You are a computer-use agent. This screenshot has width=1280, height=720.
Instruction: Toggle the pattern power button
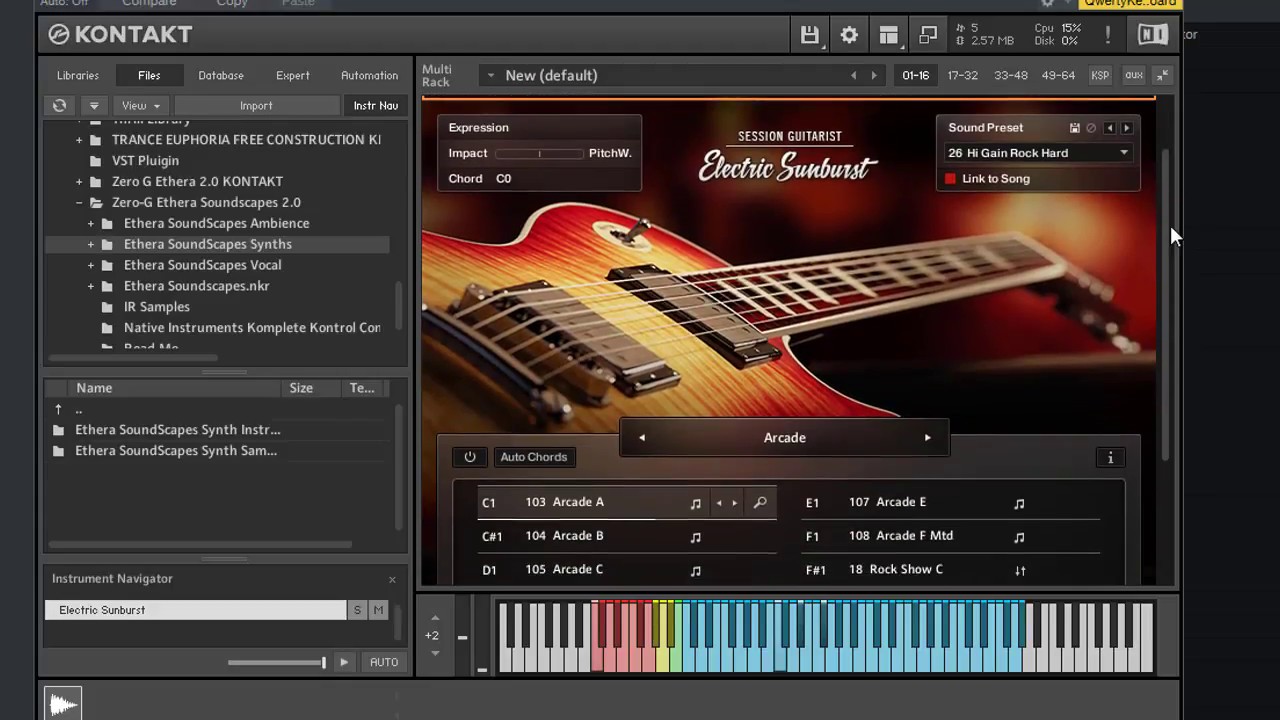469,457
